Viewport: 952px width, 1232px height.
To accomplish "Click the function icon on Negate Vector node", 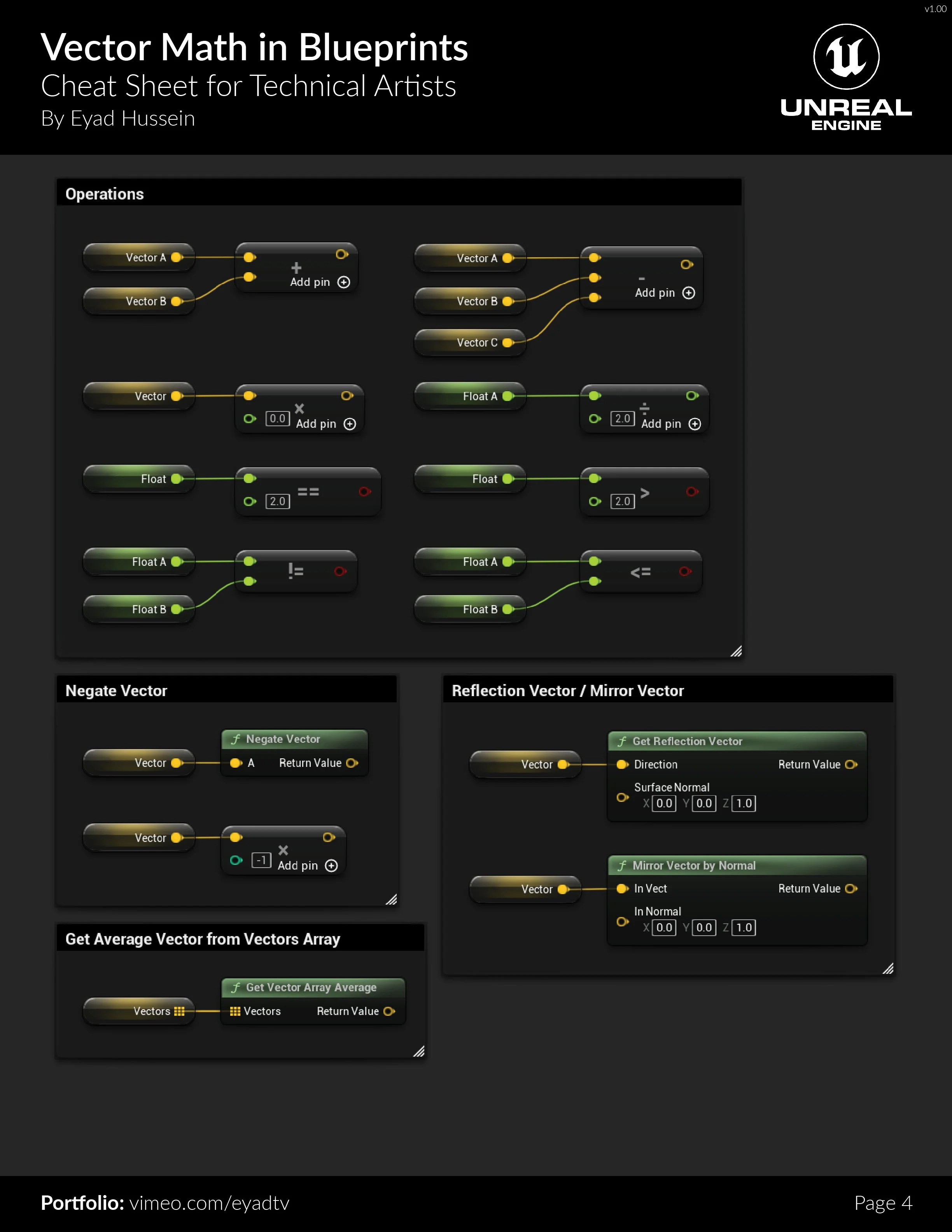I will coord(236,739).
